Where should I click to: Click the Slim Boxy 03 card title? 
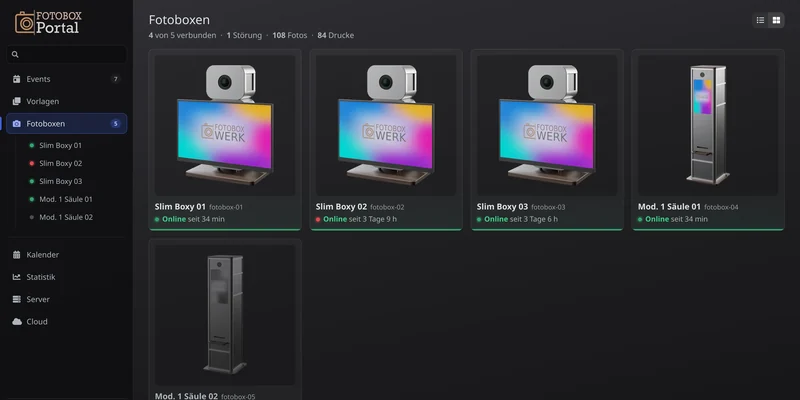pyautogui.click(x=502, y=207)
